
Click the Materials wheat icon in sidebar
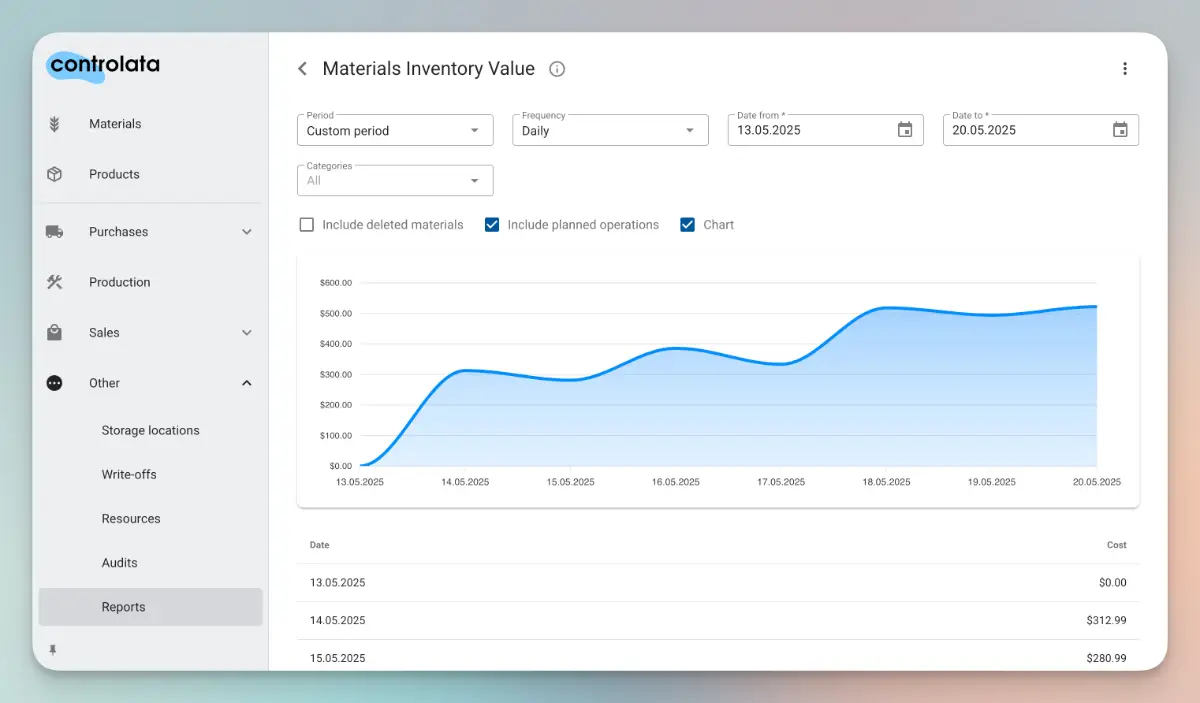[55, 124]
